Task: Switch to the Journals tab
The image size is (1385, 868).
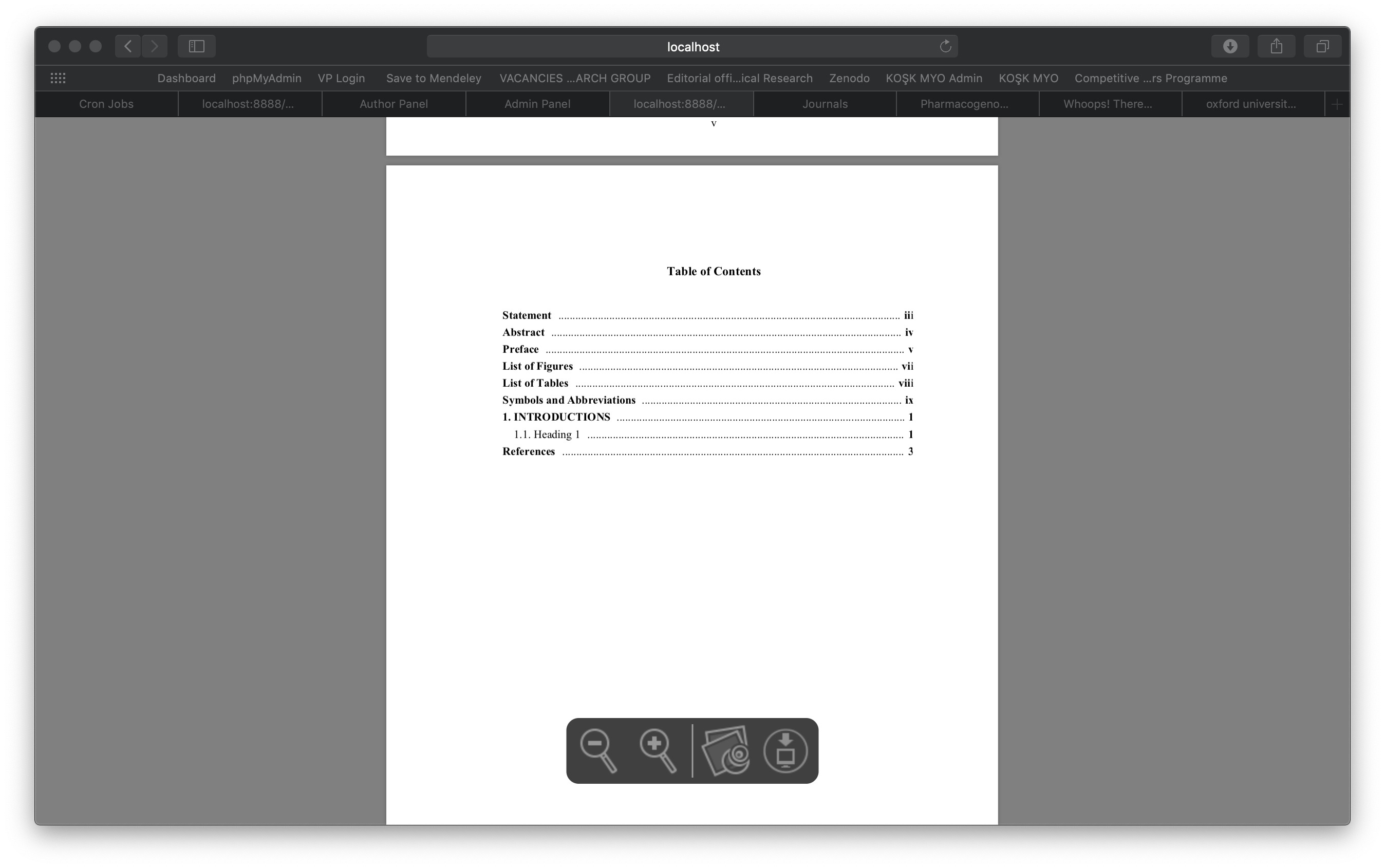Action: click(x=825, y=104)
